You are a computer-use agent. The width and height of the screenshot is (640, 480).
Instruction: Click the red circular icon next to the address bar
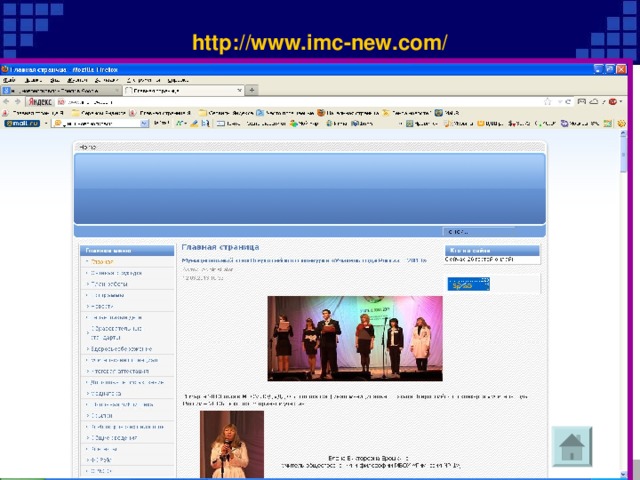pos(613,102)
